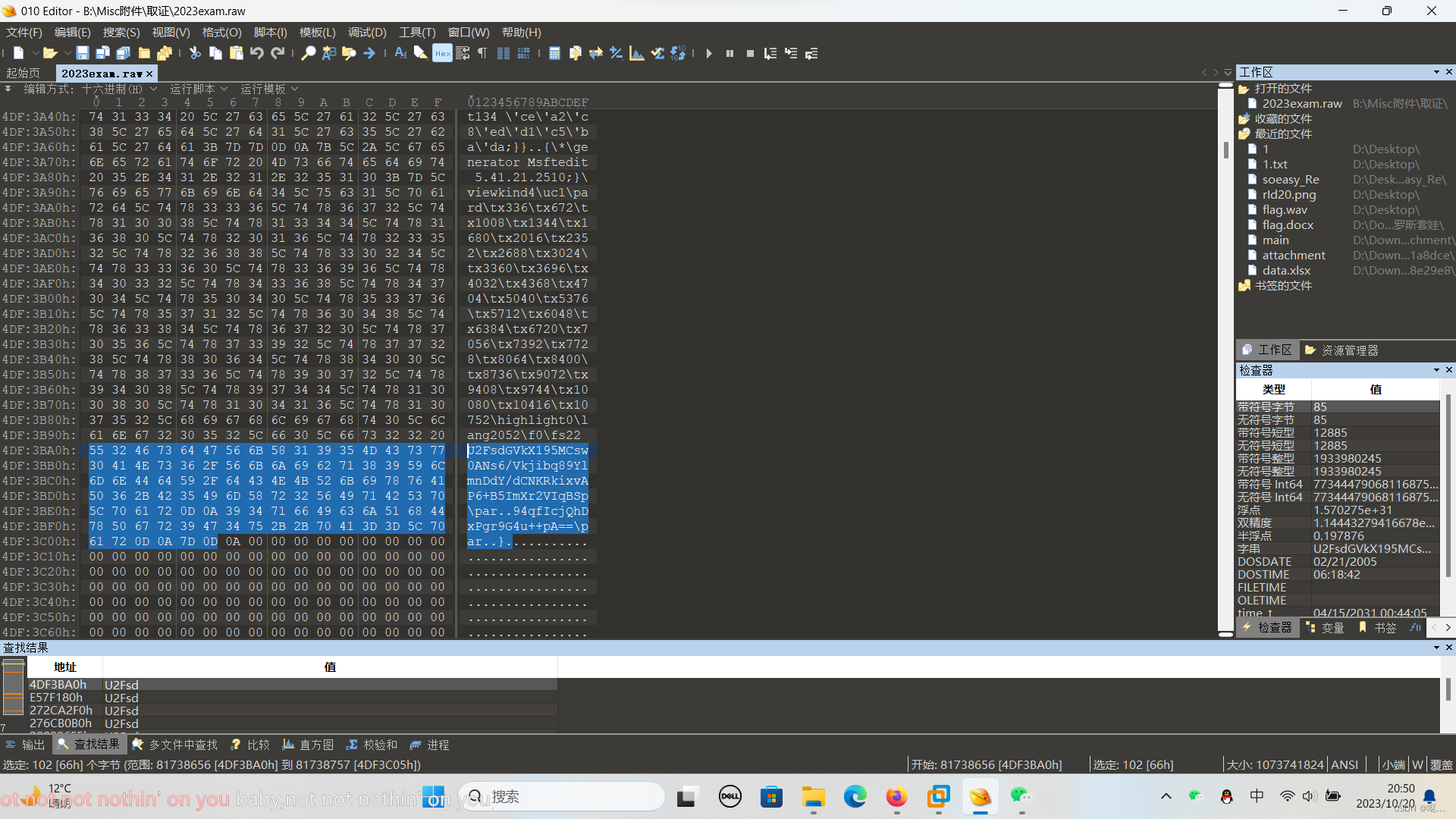Open the histogram chart icon

click(x=637, y=53)
